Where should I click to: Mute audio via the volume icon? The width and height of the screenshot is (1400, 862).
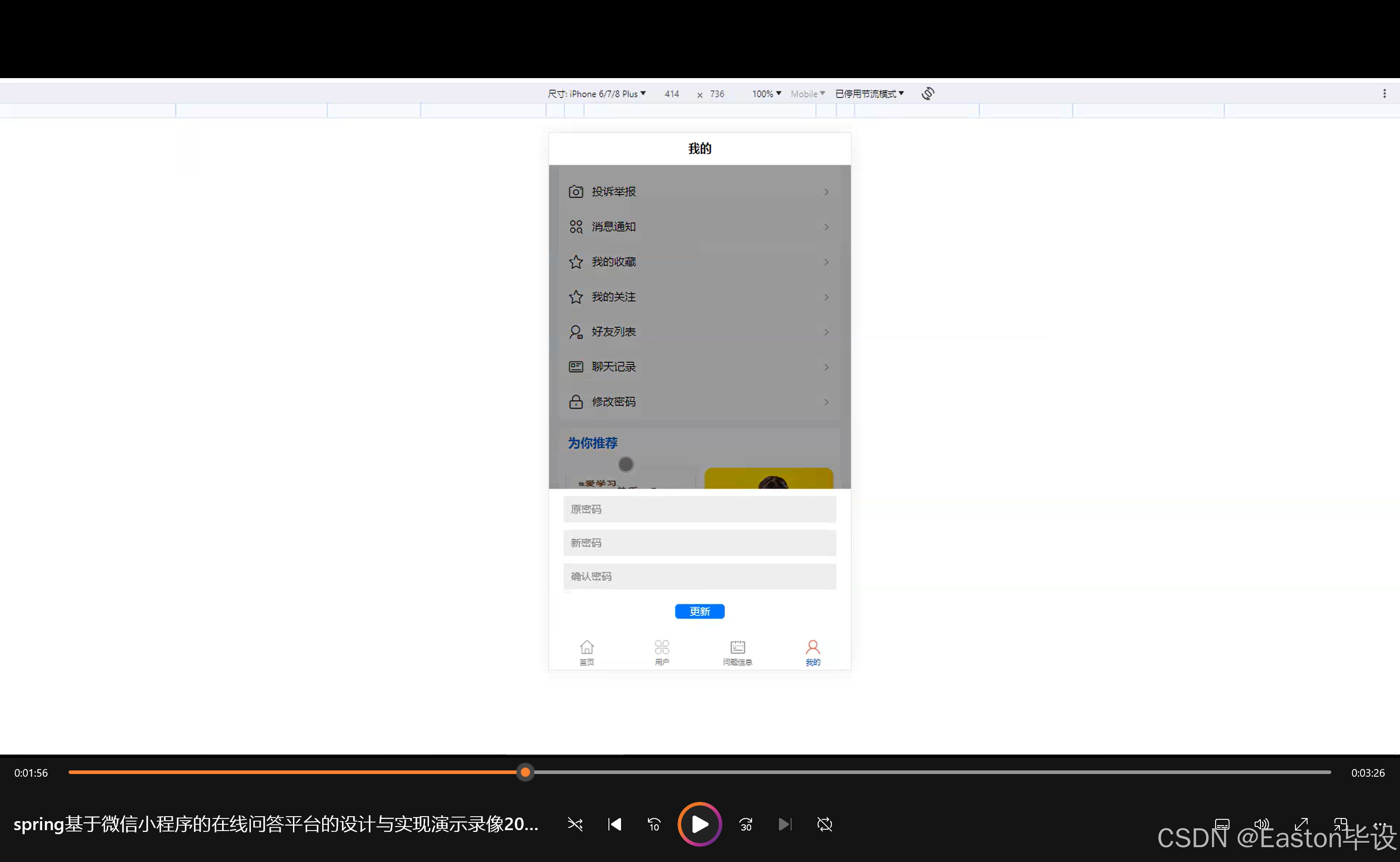(1261, 824)
